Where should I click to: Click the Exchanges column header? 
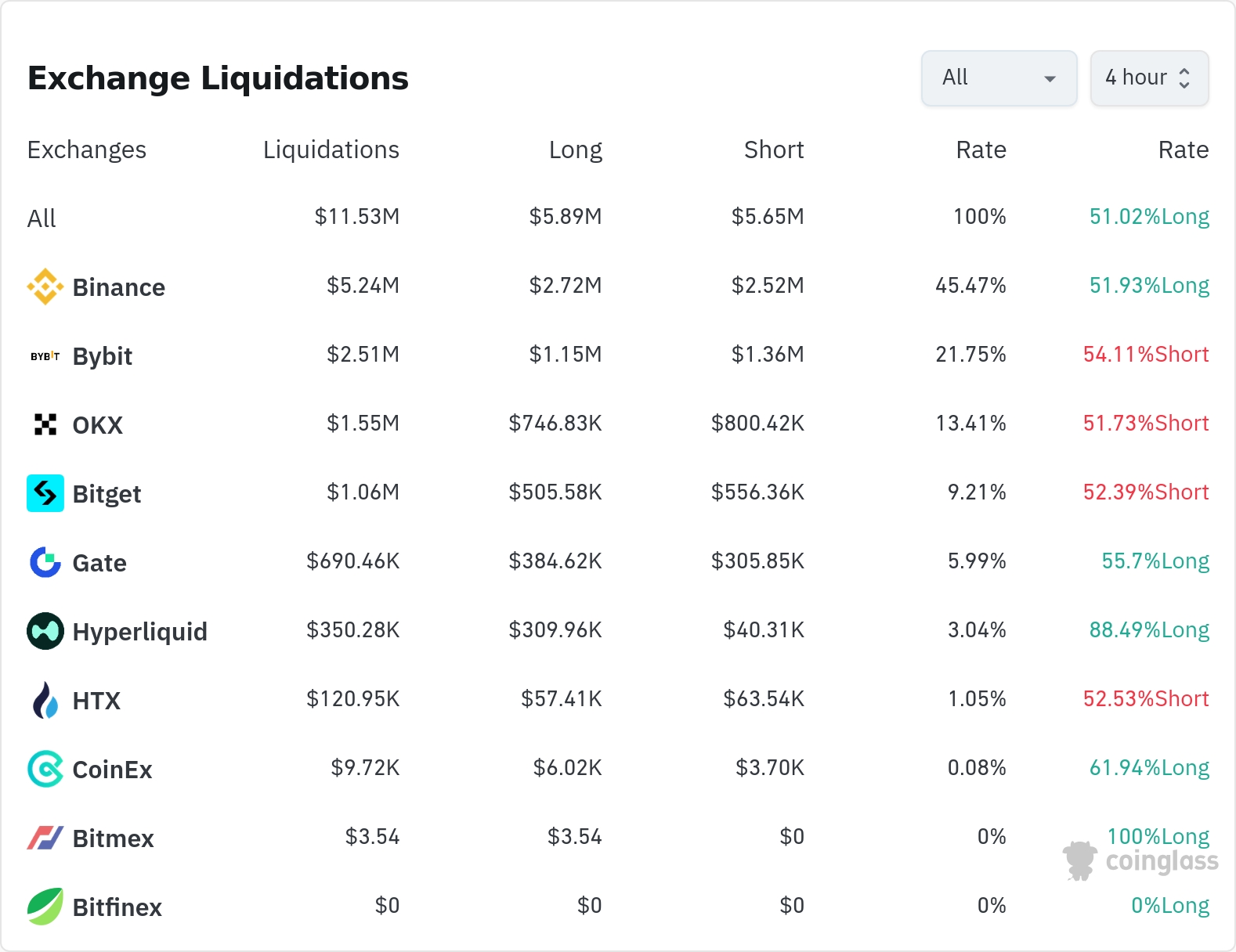point(87,150)
